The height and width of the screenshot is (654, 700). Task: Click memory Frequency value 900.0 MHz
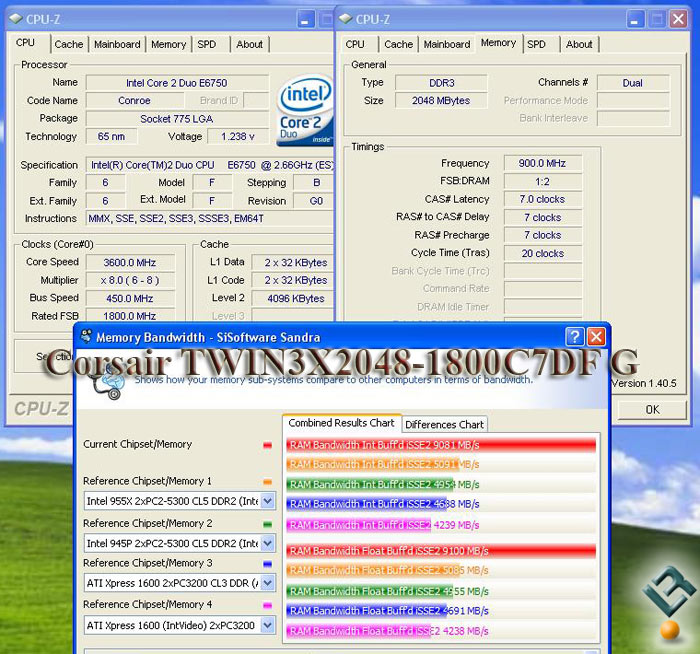coord(542,163)
